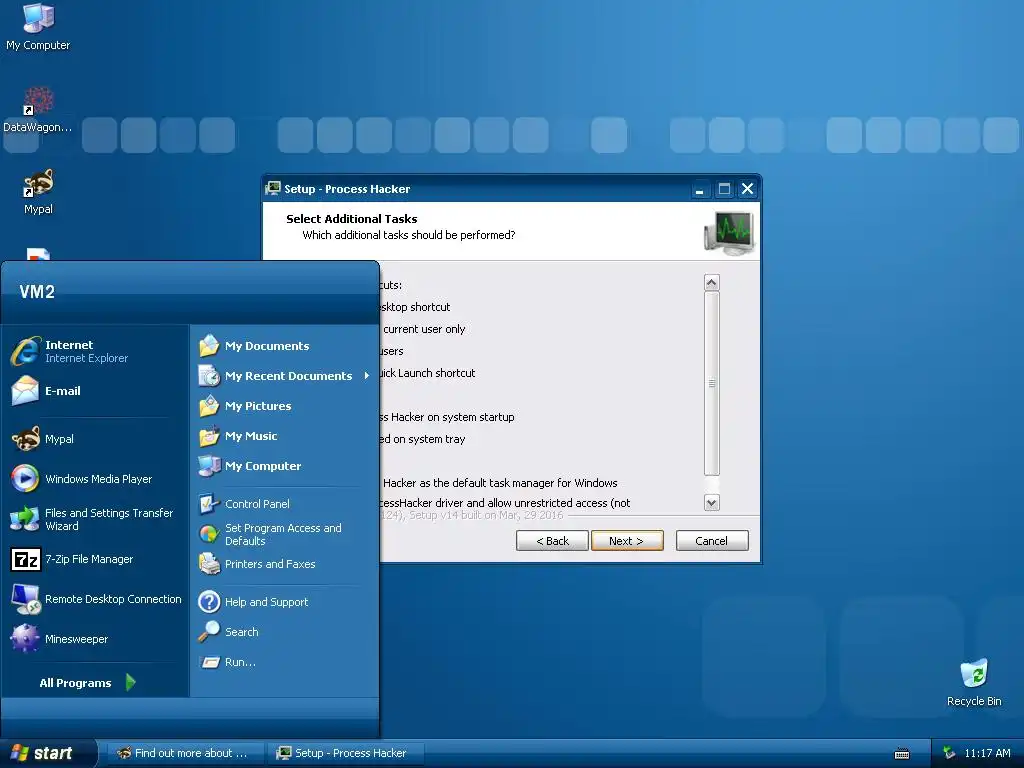Click the 'driver and allow unrestricted access' option
This screenshot has width=1024, height=768.
tap(505, 502)
